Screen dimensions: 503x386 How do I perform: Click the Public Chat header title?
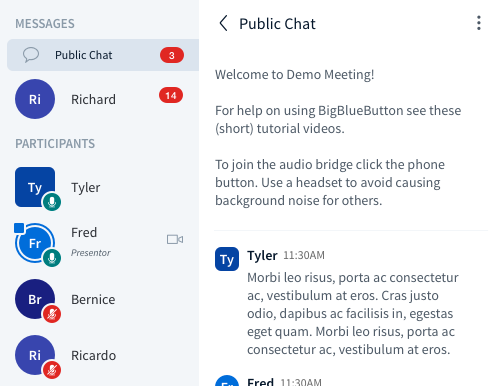coord(277,24)
